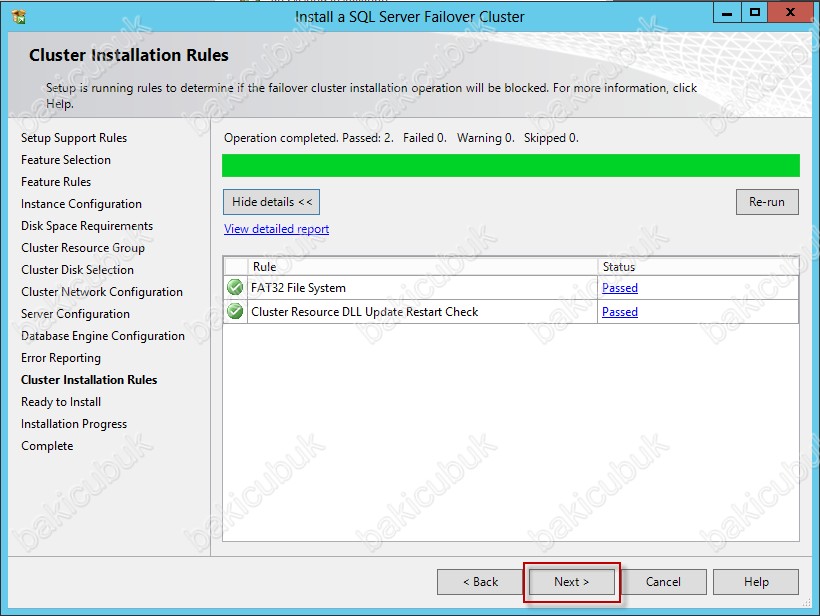
Task: Click the Re-run button
Action: [767, 202]
